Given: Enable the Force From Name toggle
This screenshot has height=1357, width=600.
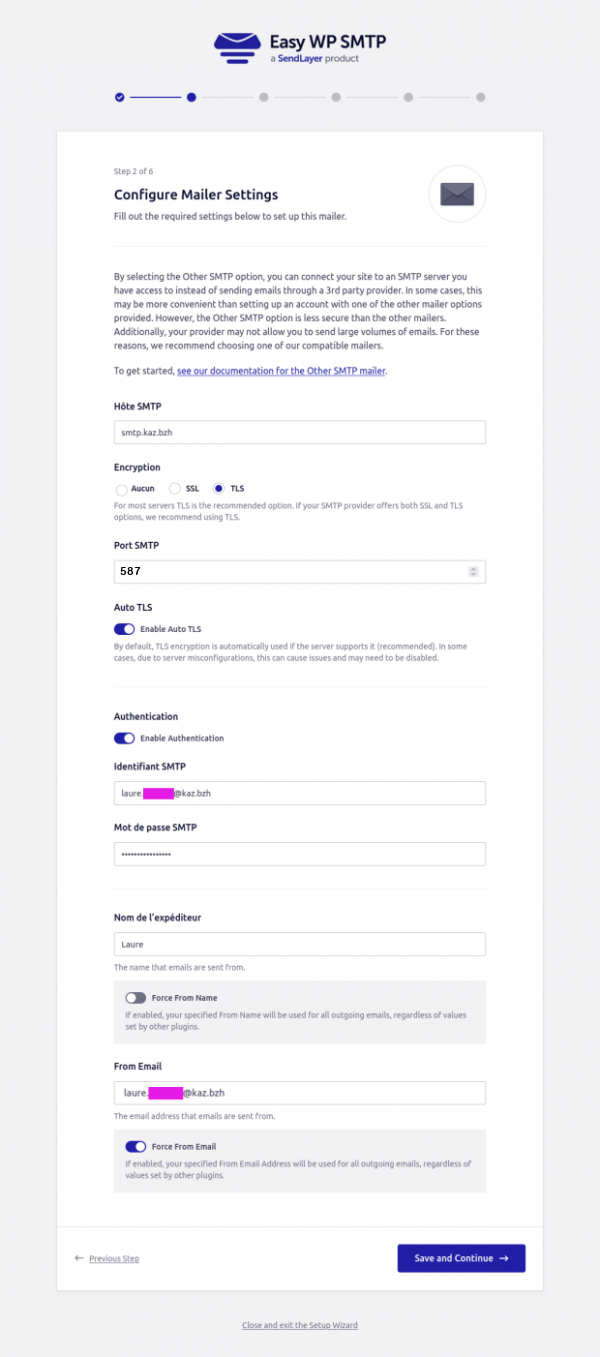Looking at the screenshot, I should 135,998.
